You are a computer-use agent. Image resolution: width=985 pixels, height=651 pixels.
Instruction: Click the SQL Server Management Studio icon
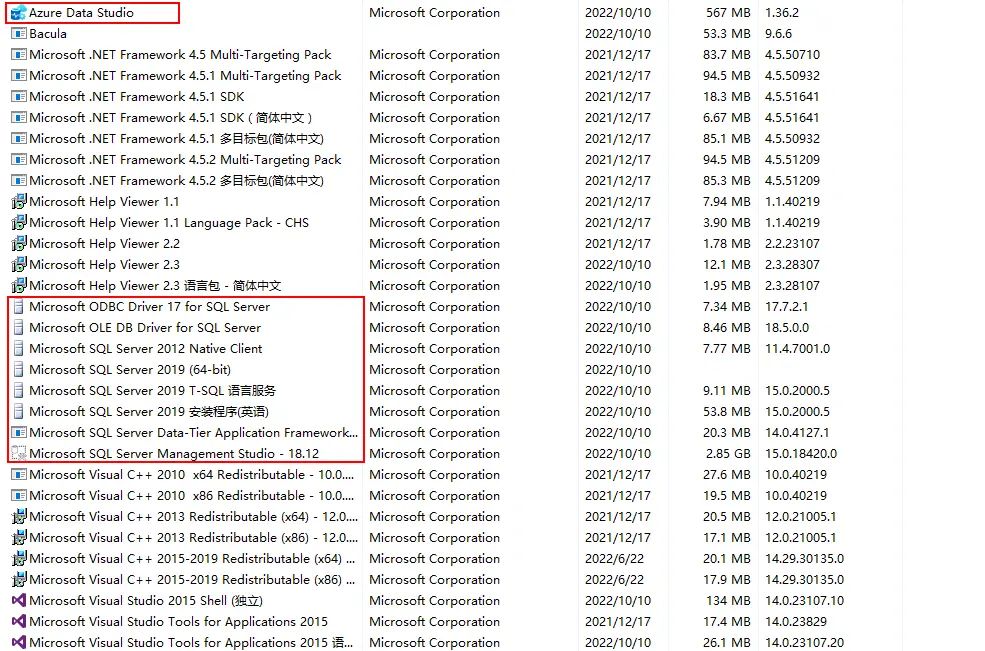20,453
